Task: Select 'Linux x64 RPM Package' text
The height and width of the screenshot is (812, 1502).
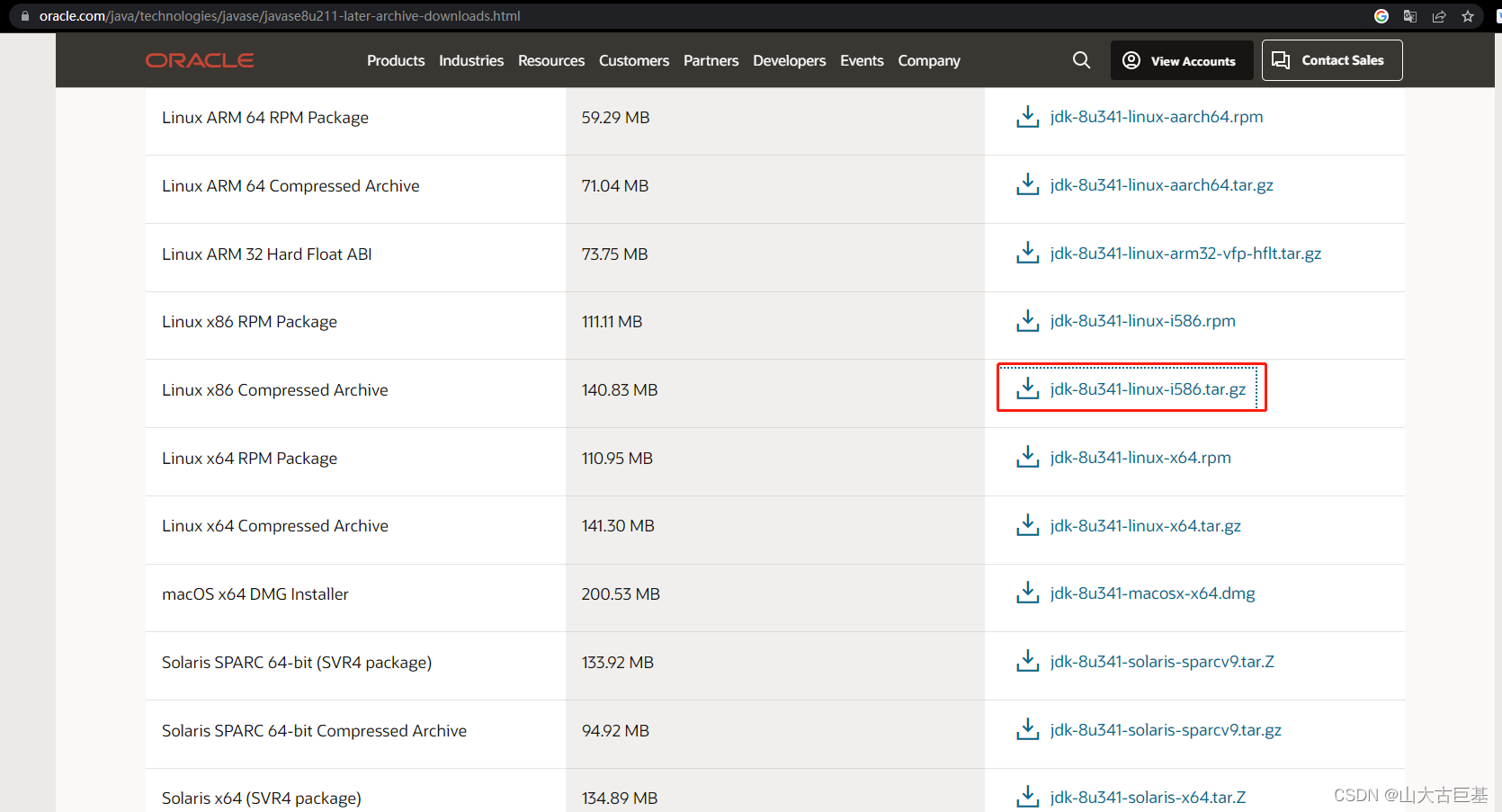Action: (x=249, y=459)
